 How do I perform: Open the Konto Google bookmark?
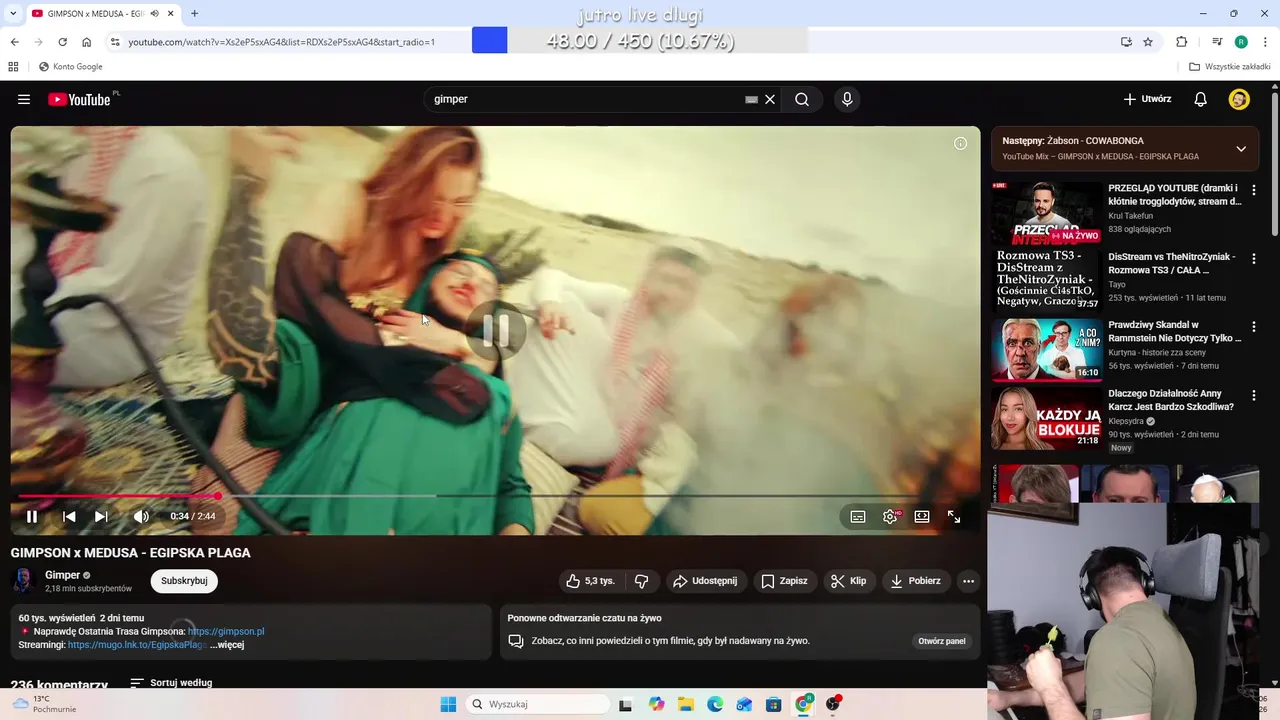coord(70,67)
